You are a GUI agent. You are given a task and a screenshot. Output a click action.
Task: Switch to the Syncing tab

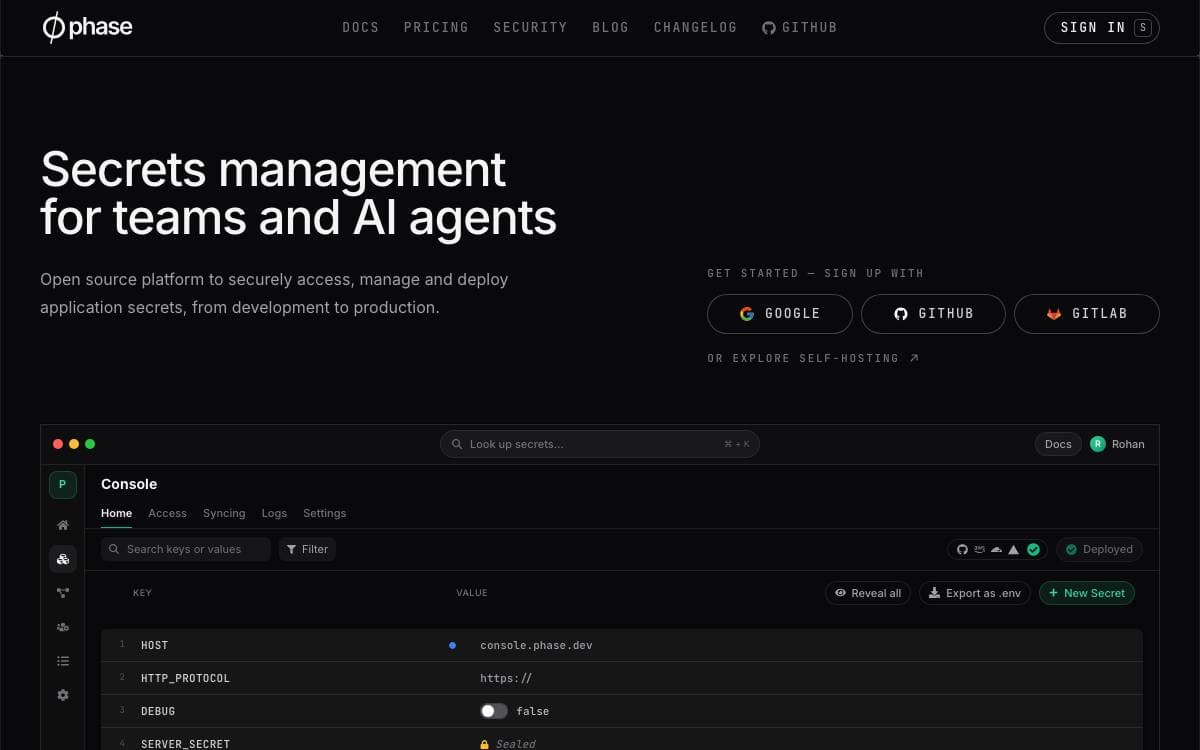point(224,513)
